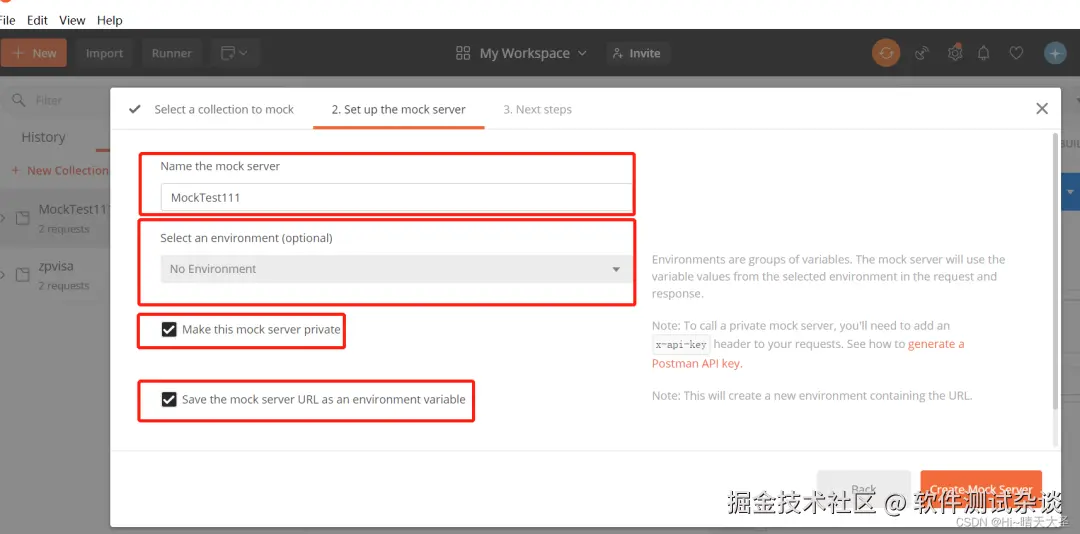Click Create Mock Server button

click(981, 489)
